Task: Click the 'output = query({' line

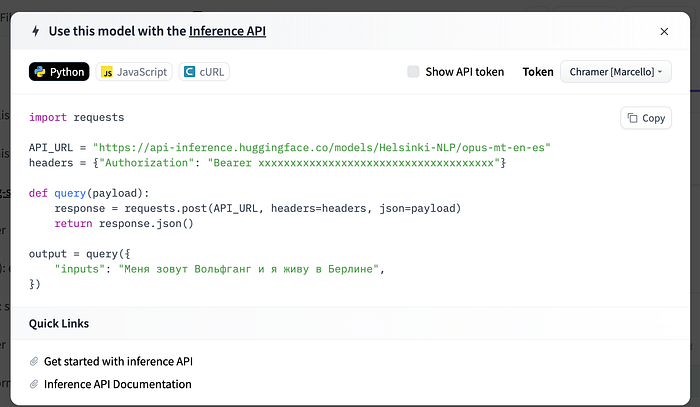Action: 79,254
